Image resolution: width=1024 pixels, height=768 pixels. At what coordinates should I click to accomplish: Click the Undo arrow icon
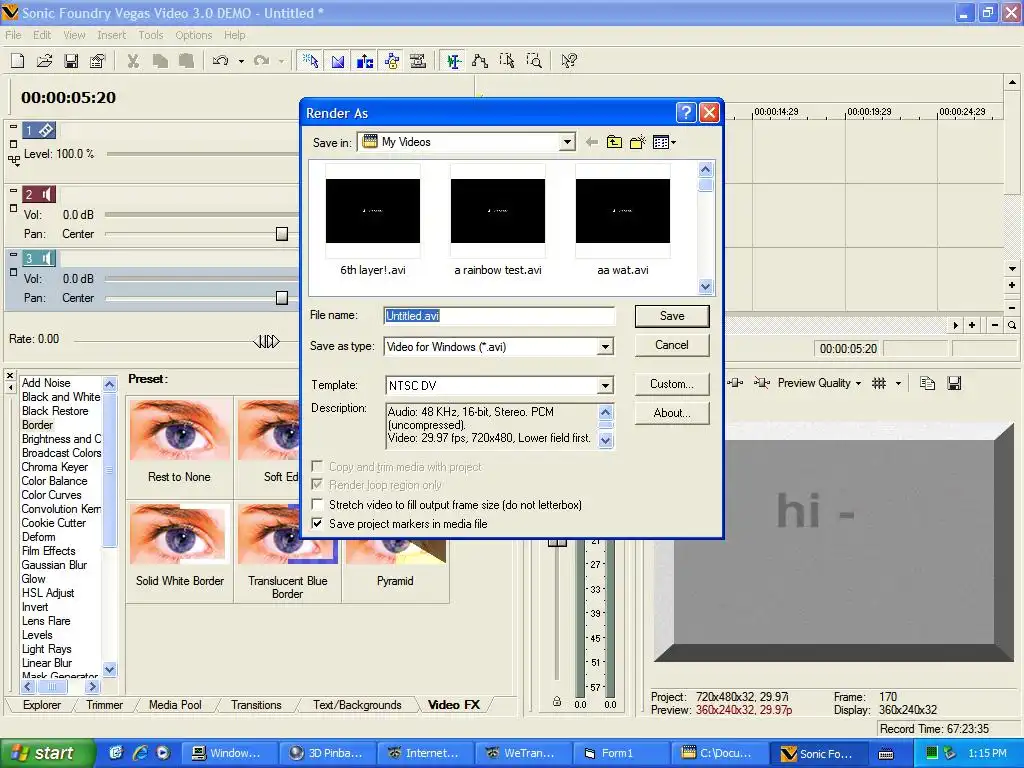point(221,61)
